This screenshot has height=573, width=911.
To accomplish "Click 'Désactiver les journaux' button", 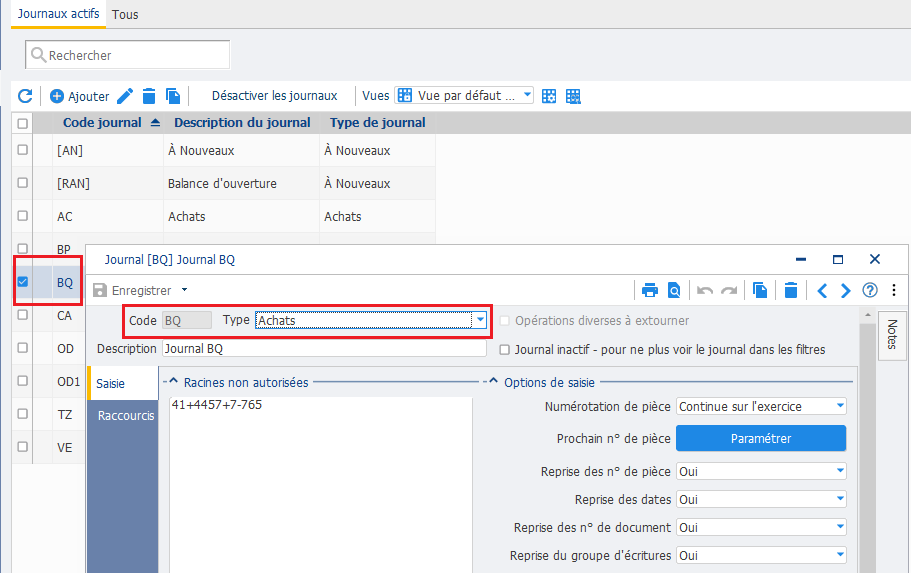I will [x=274, y=96].
